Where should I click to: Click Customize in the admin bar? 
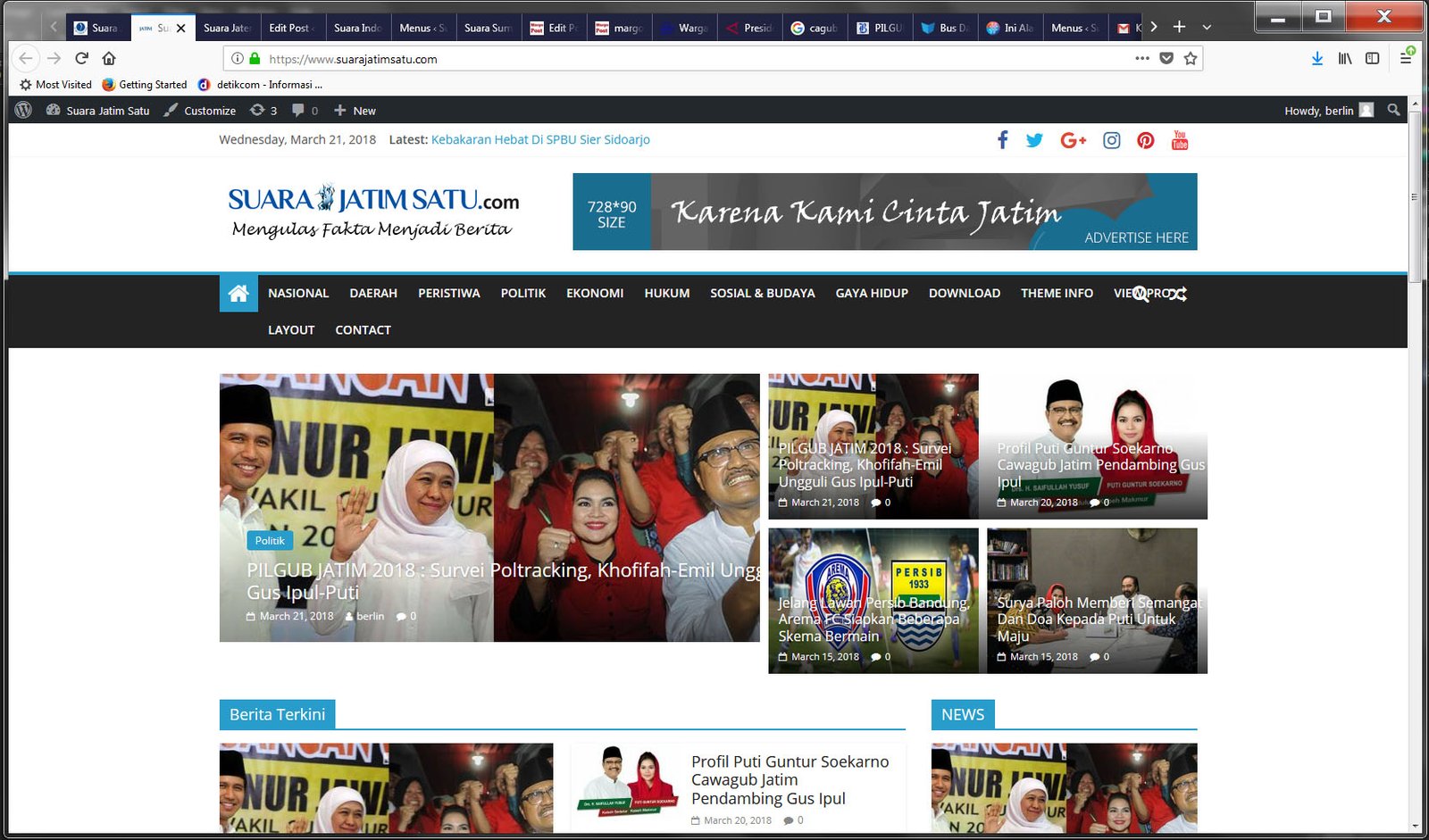[x=201, y=111]
